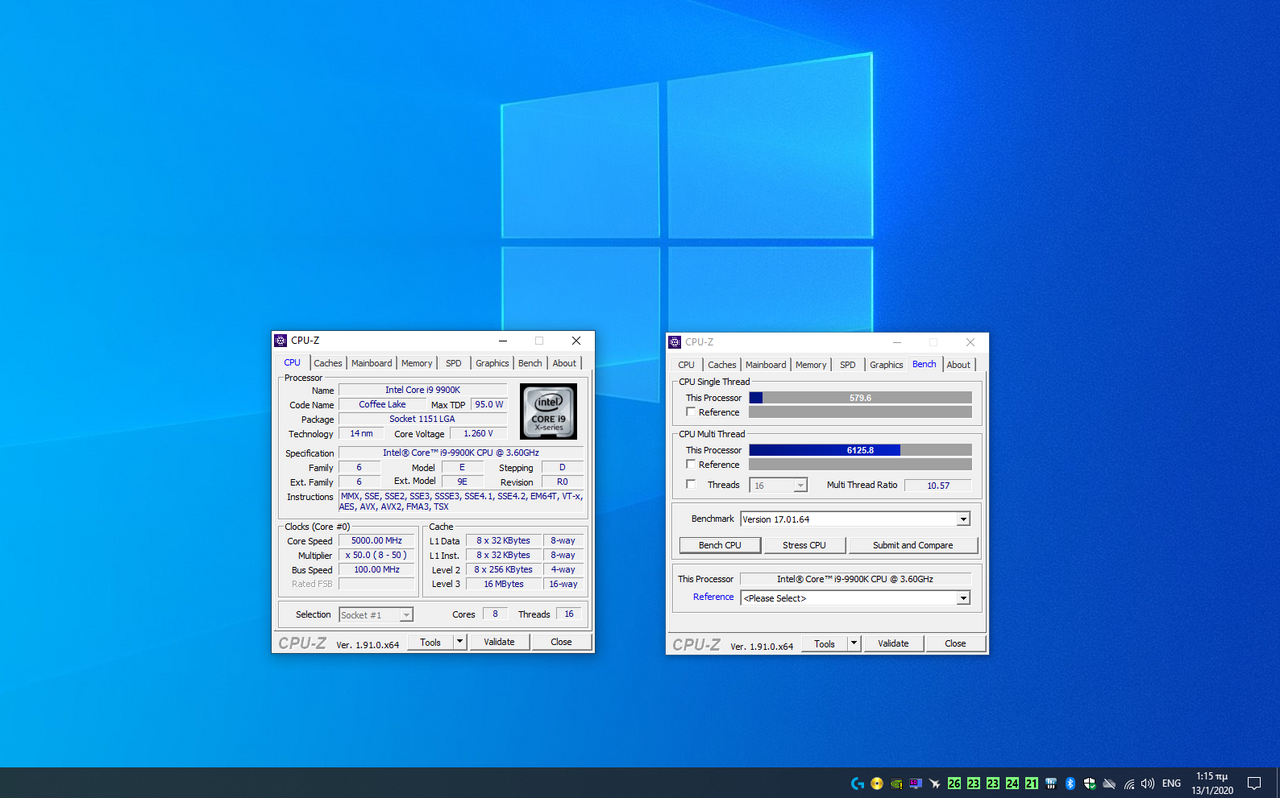Screen dimensions: 1280x798
Task: Open the Selection Socket #1 dropdown
Action: [376, 615]
